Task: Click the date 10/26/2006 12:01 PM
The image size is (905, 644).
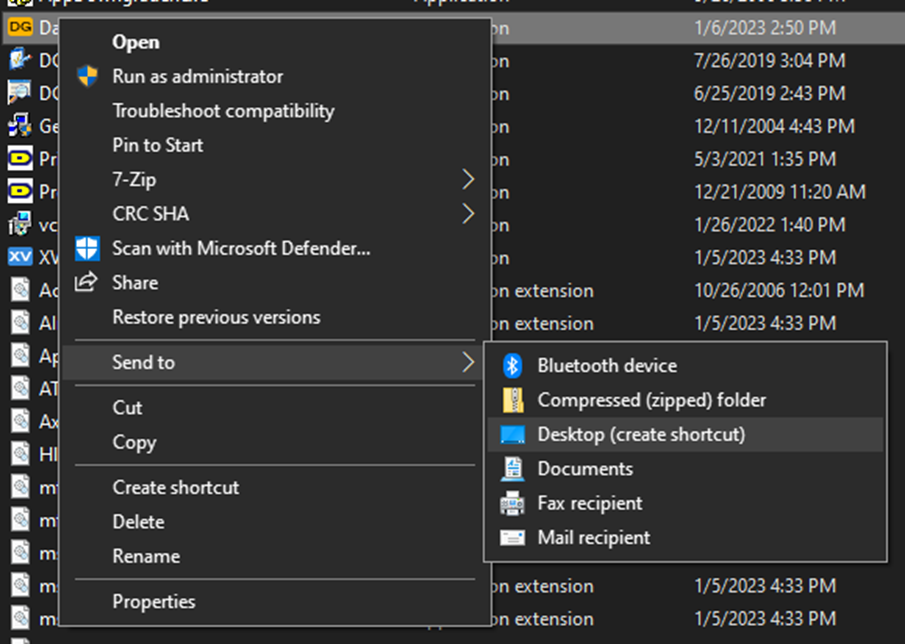Action: (x=779, y=290)
